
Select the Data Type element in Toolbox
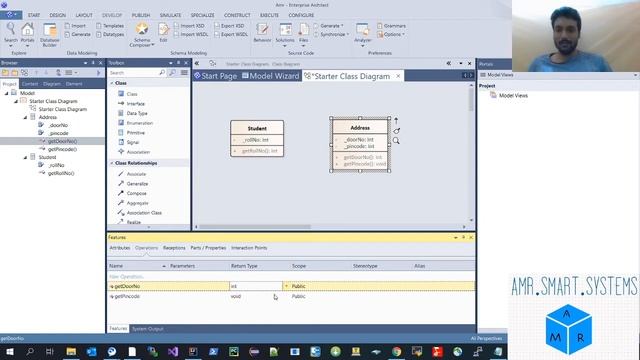133,113
